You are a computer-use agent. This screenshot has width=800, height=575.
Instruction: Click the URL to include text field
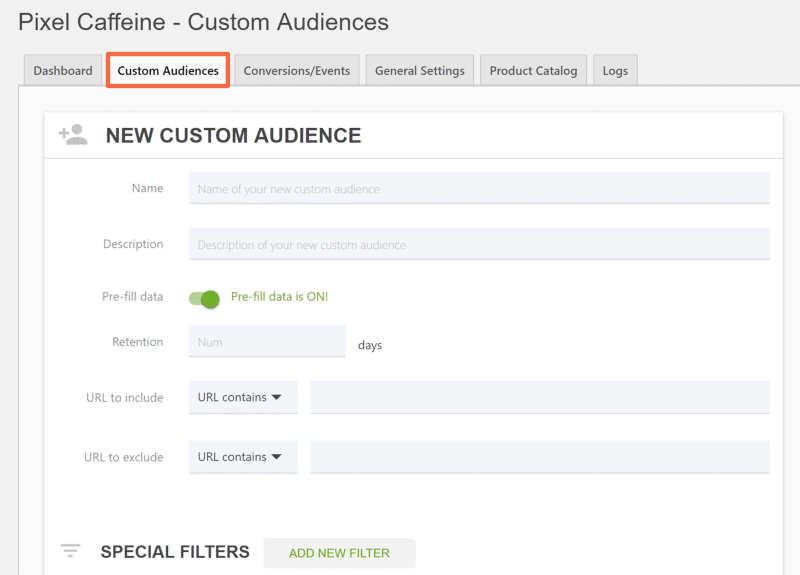tap(540, 397)
